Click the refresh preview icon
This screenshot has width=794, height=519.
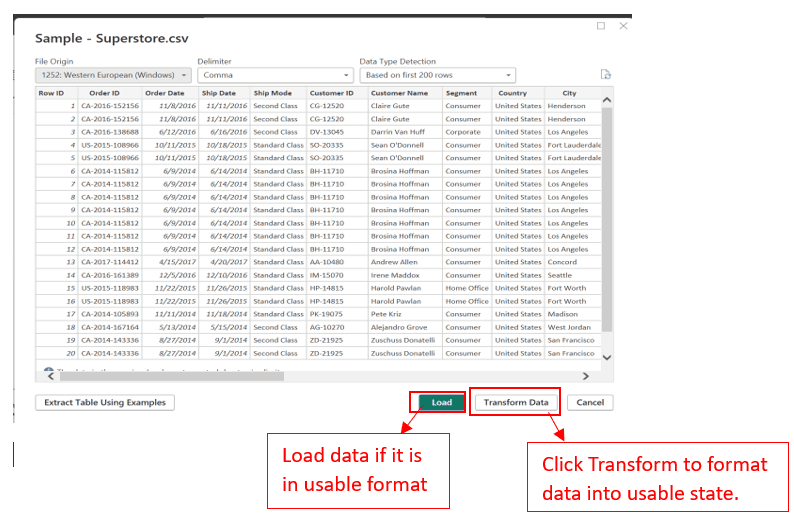(x=605, y=75)
